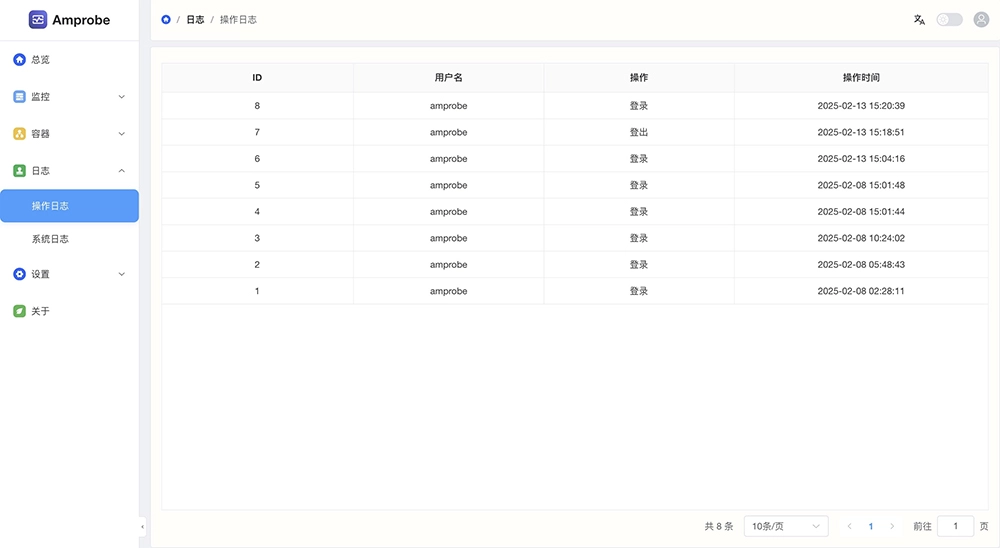Select the 系统日志 menu item
This screenshot has width=1000, height=548.
tap(50, 240)
